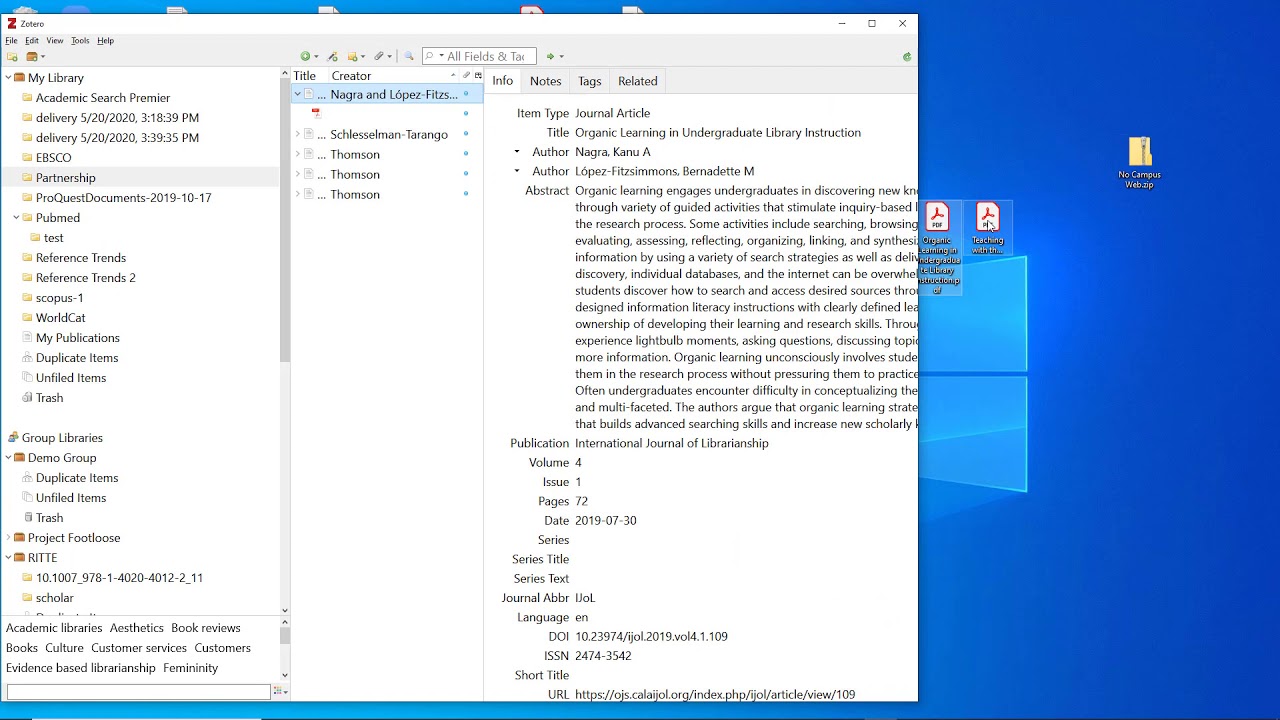Screen dimensions: 1280x720
Task: Open the Tools menu
Action: (x=80, y=41)
